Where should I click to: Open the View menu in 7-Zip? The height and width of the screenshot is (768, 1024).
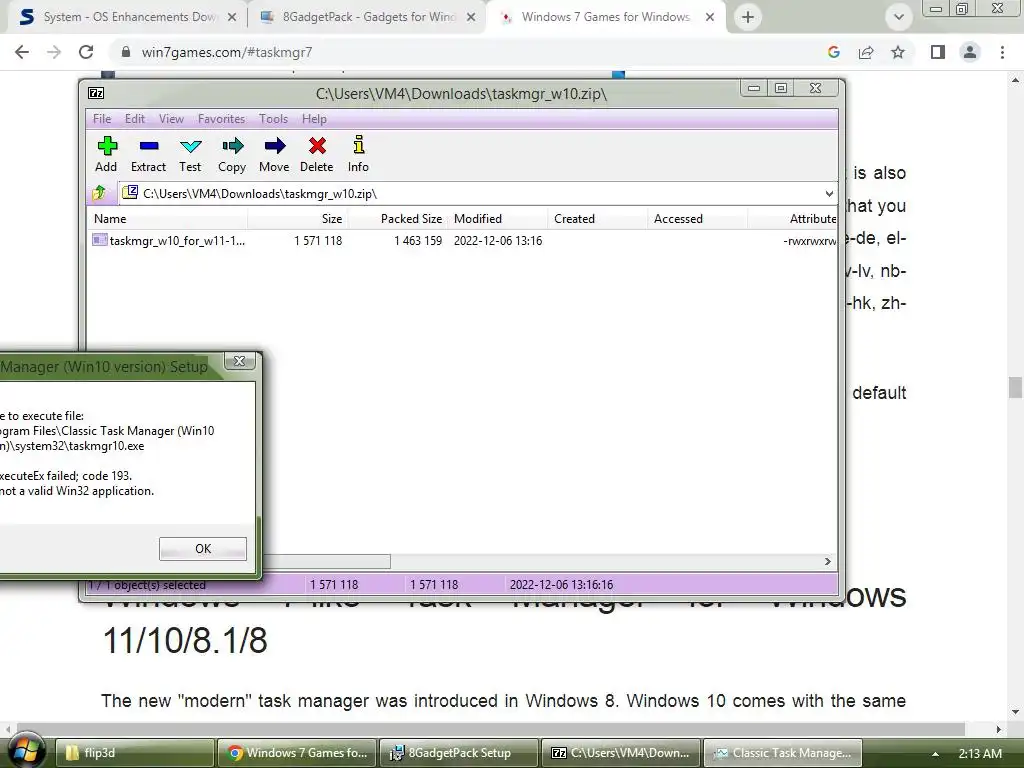point(171,119)
